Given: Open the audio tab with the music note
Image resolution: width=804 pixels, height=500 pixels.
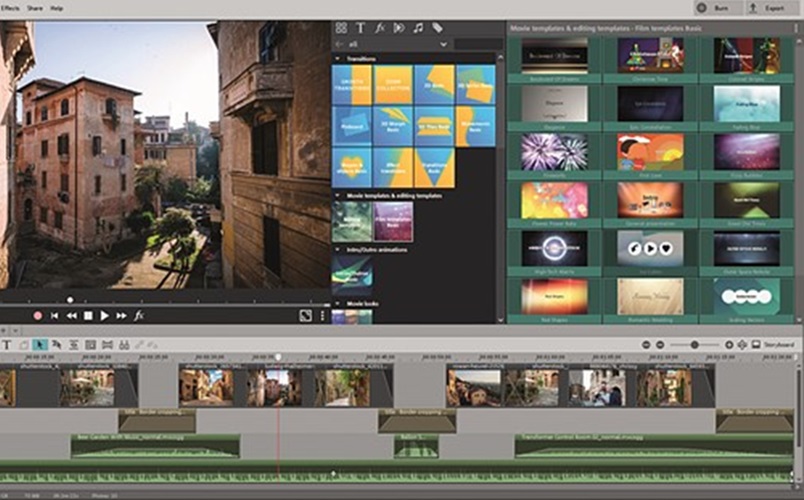Looking at the screenshot, I should [x=418, y=28].
